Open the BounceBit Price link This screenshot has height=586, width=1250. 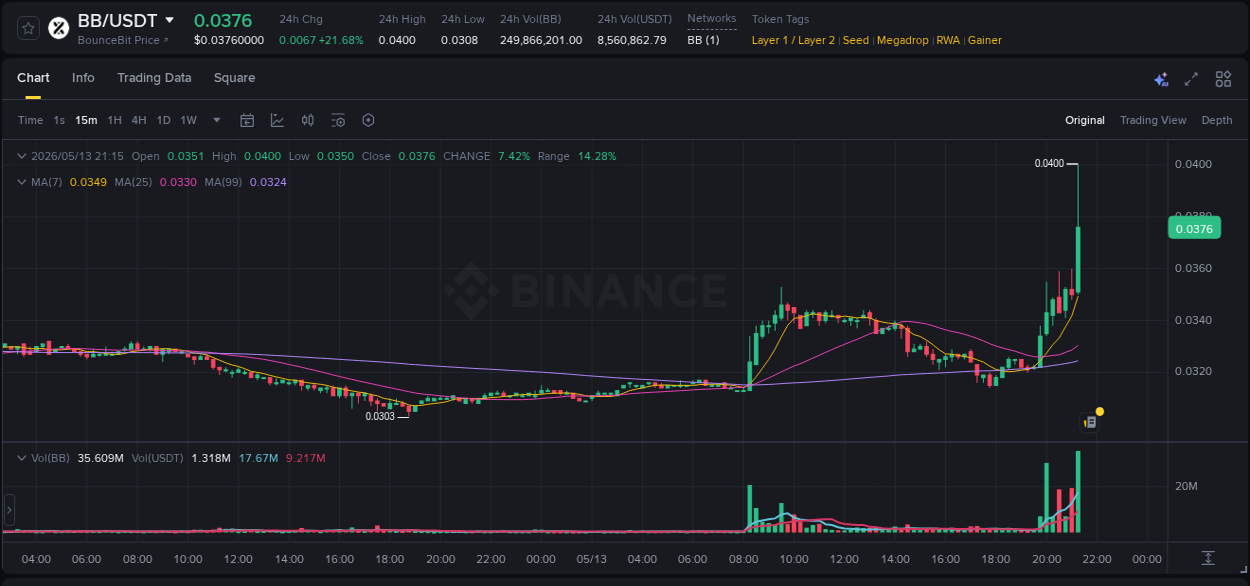tap(123, 40)
